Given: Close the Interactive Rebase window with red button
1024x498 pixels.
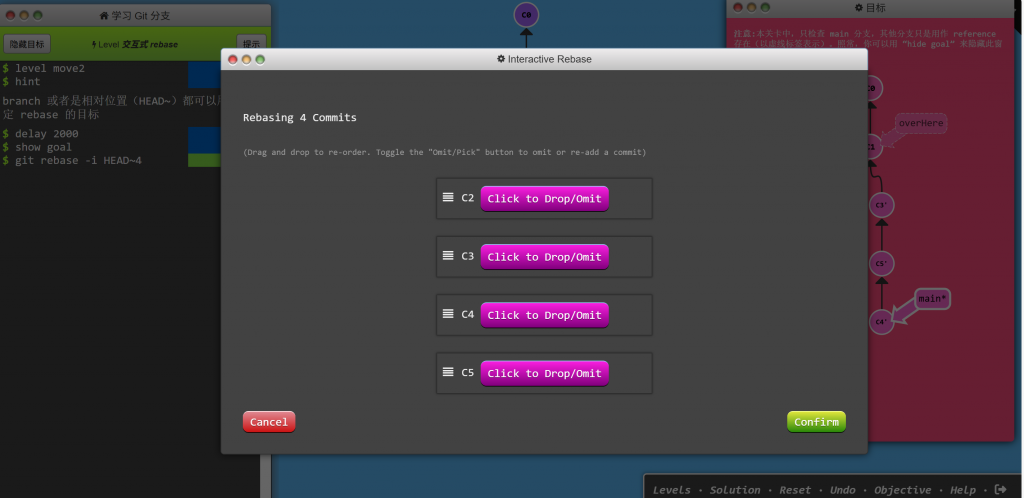Looking at the screenshot, I should point(232,59).
